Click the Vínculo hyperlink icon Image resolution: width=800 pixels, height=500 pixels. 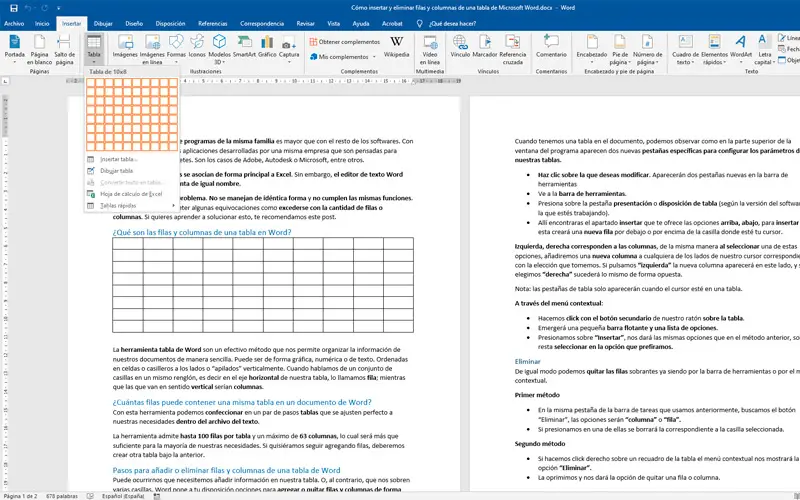point(460,43)
